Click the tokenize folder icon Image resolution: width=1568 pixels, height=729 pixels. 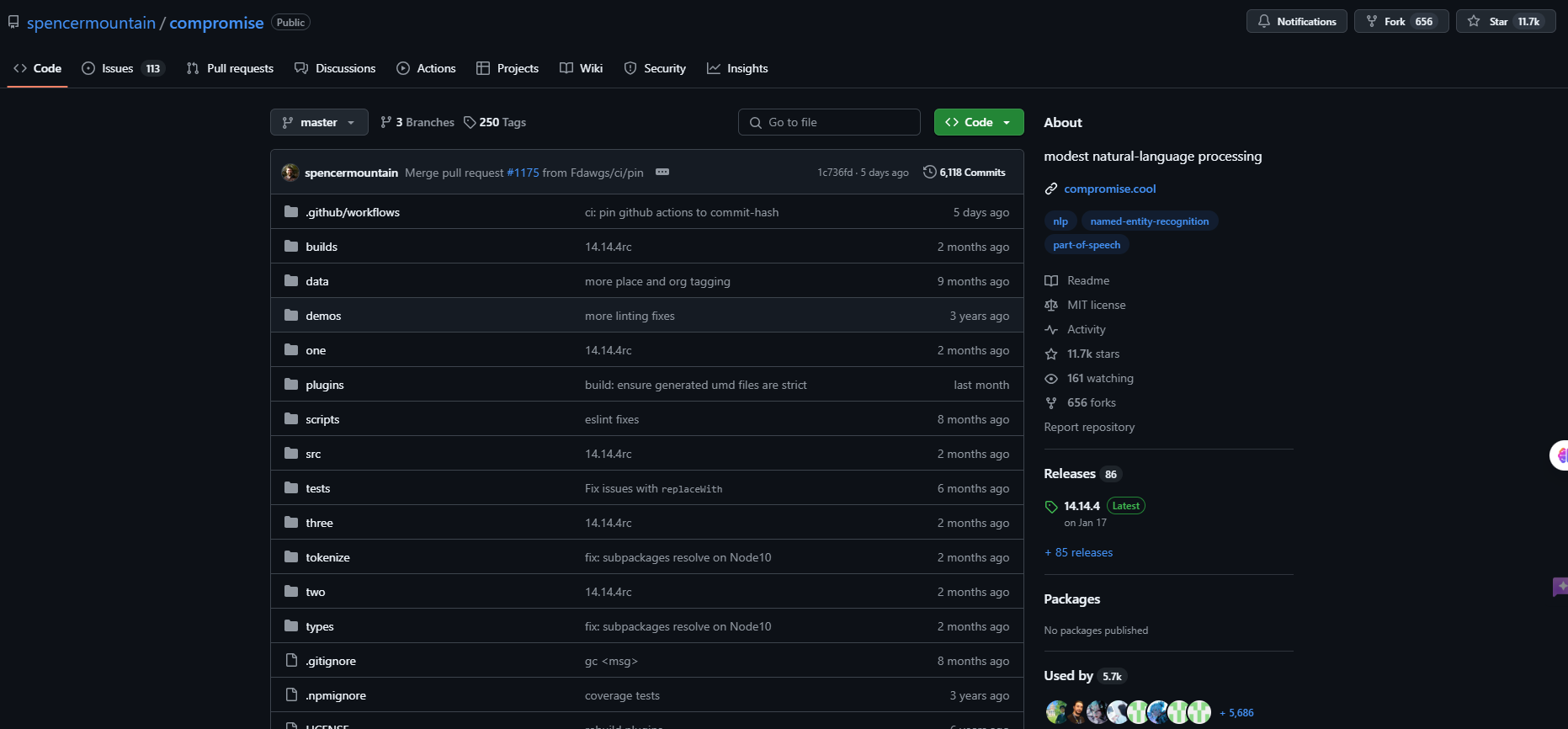click(x=291, y=556)
